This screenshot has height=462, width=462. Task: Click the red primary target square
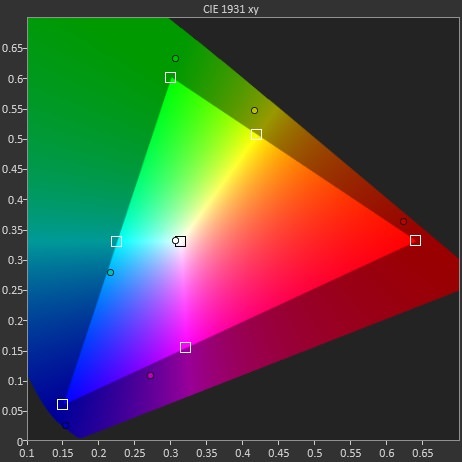click(415, 240)
